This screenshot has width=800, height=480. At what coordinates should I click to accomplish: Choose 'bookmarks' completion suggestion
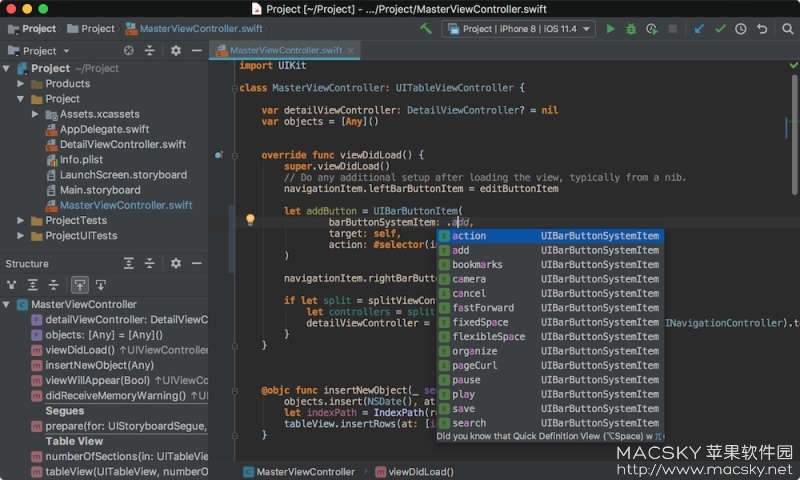point(550,264)
